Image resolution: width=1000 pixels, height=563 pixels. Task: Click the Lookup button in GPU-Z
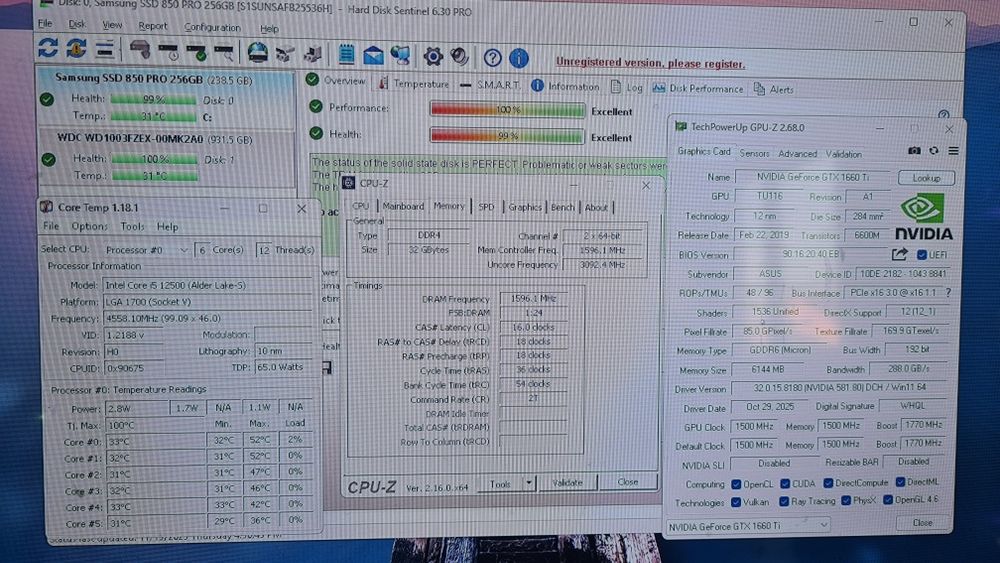point(926,178)
